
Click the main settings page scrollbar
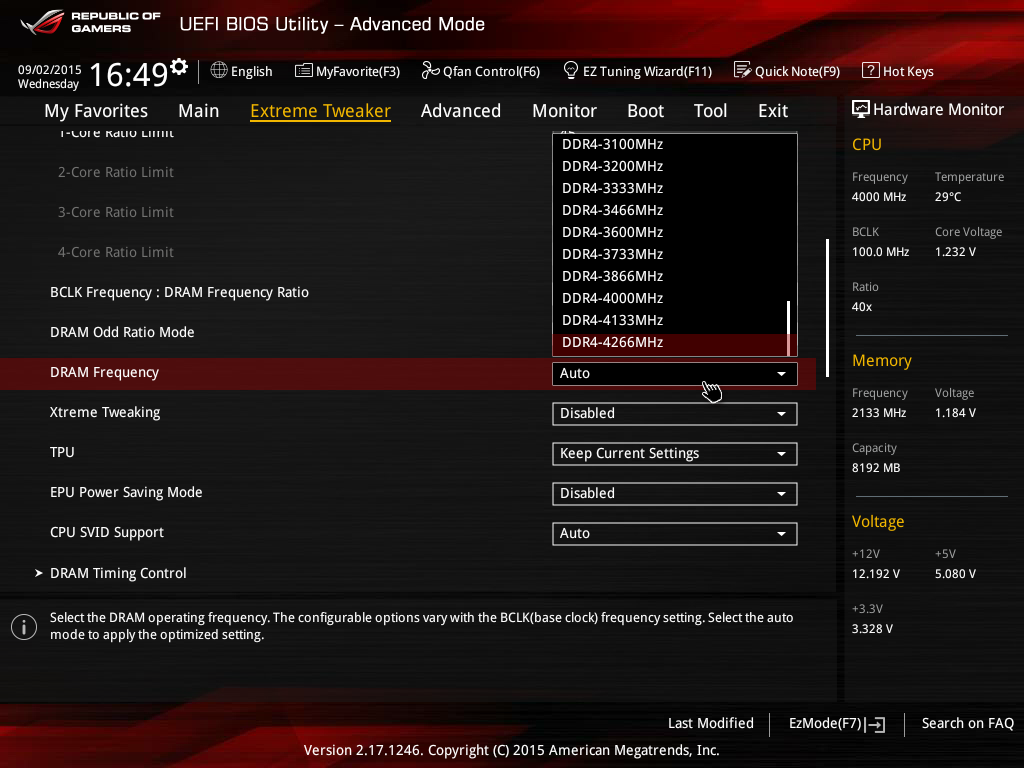point(827,308)
